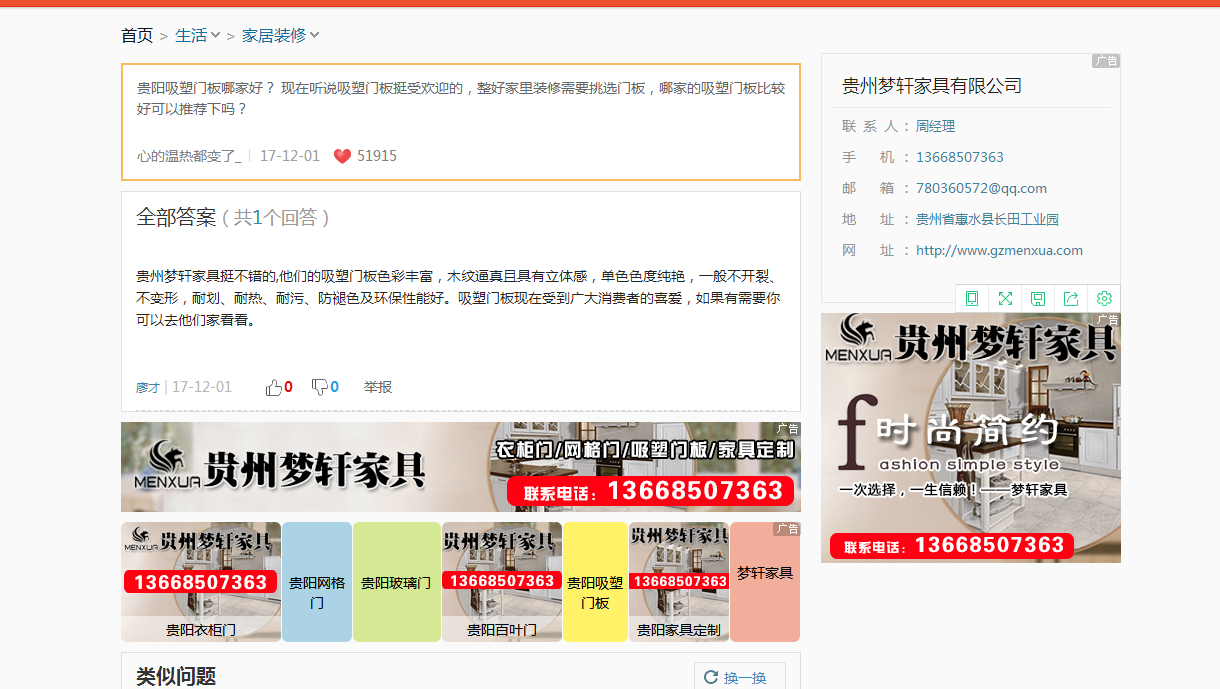Image resolution: width=1220 pixels, height=689 pixels.
Task: Select the yellow 贵阳吸塑门板 tile
Action: (595, 582)
